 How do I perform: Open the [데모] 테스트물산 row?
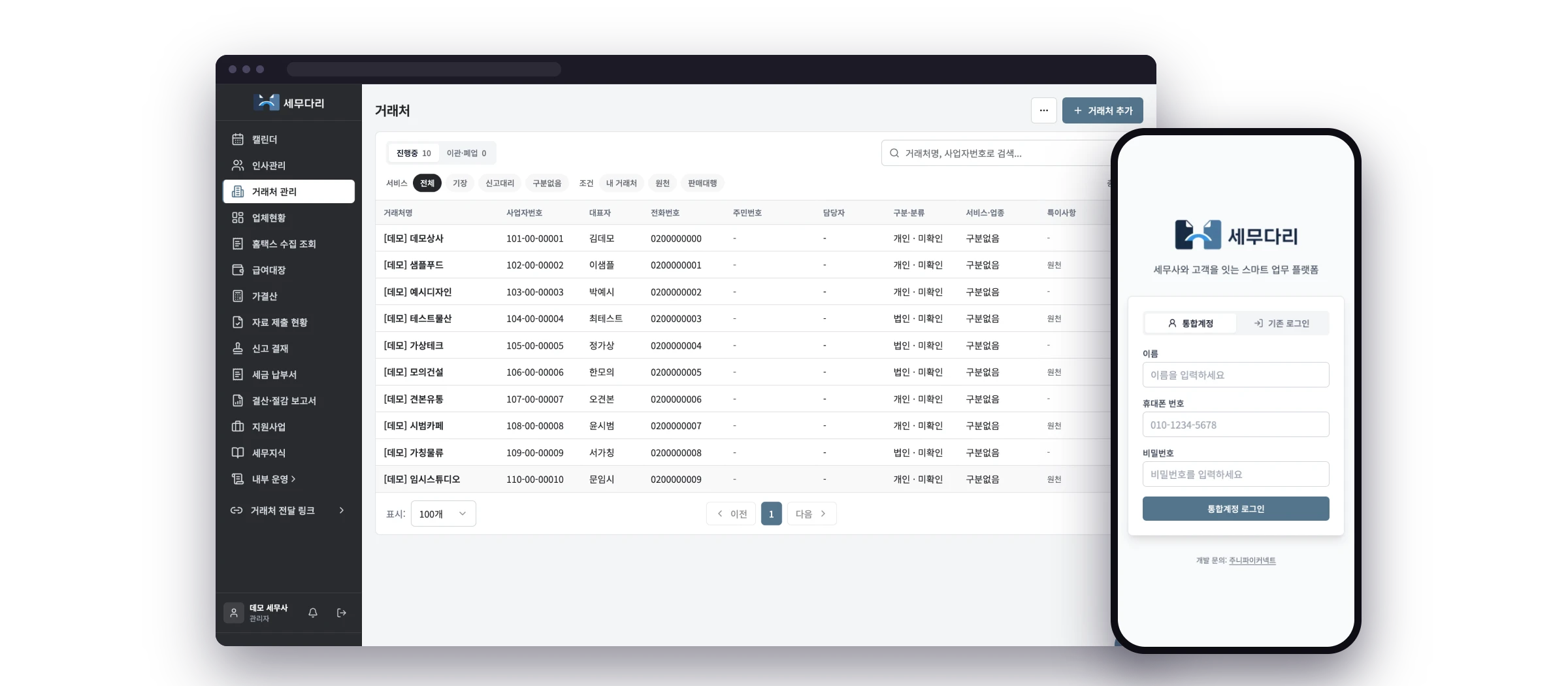(743, 318)
